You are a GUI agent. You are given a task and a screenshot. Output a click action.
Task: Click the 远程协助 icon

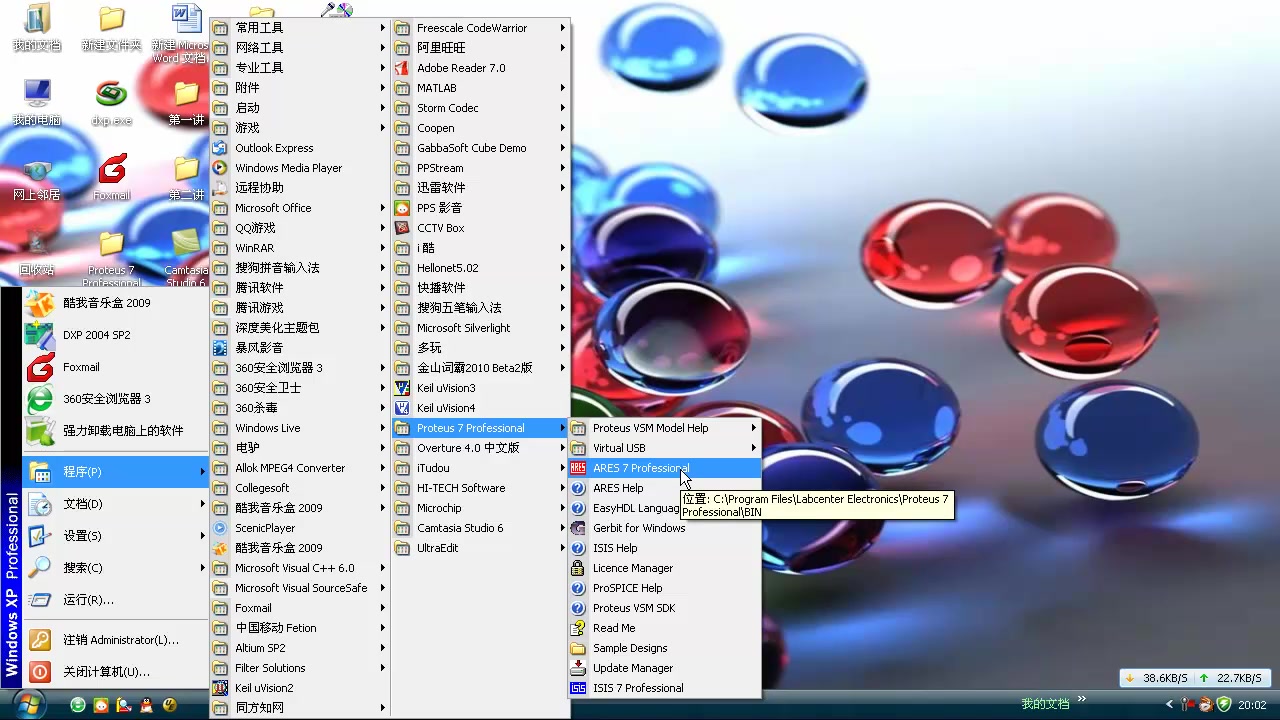coord(220,188)
